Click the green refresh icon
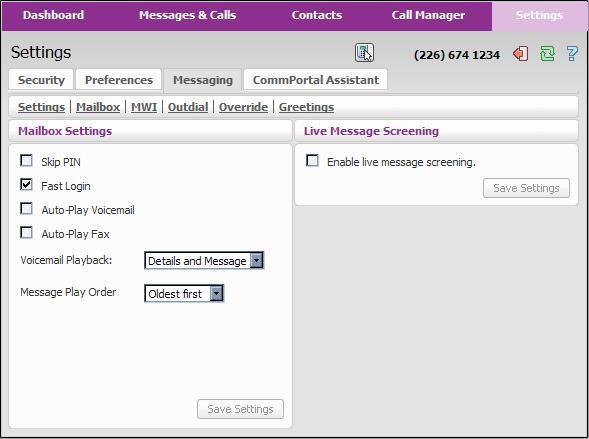Image resolution: width=589 pixels, height=439 pixels. point(547,54)
